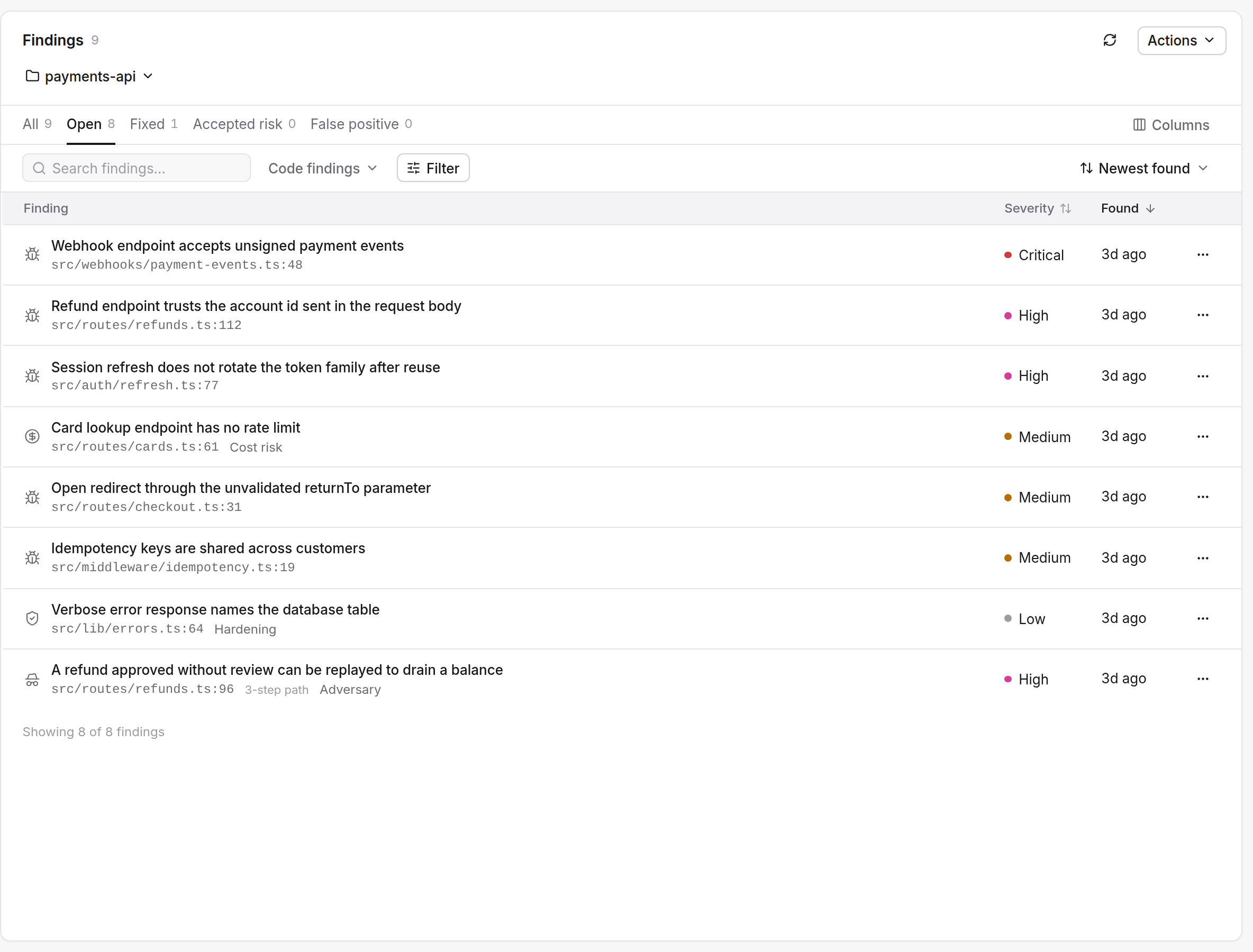Sort by the Found column header
Viewport: 1253px width, 952px height.
[1127, 208]
